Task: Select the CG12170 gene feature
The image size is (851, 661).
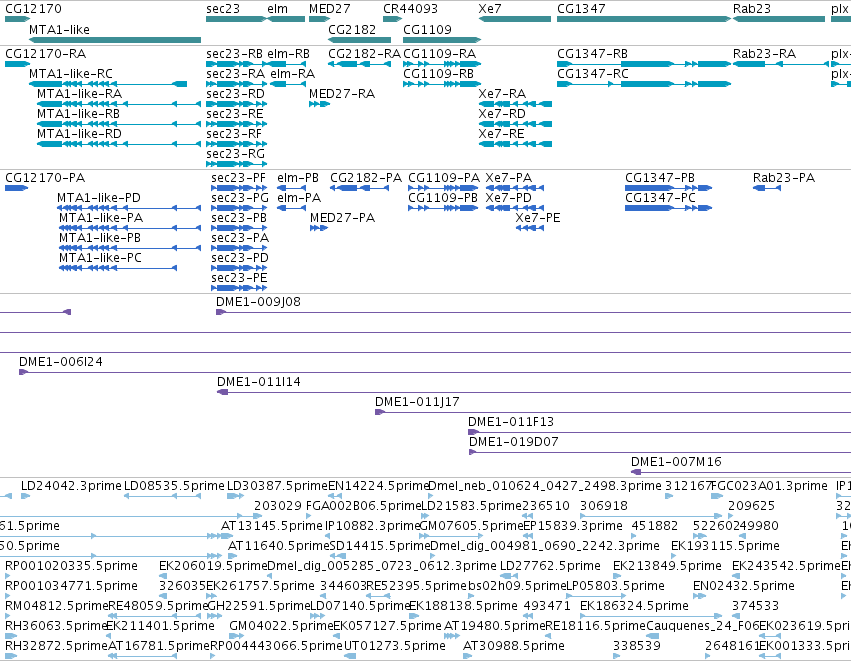Action: coord(17,19)
